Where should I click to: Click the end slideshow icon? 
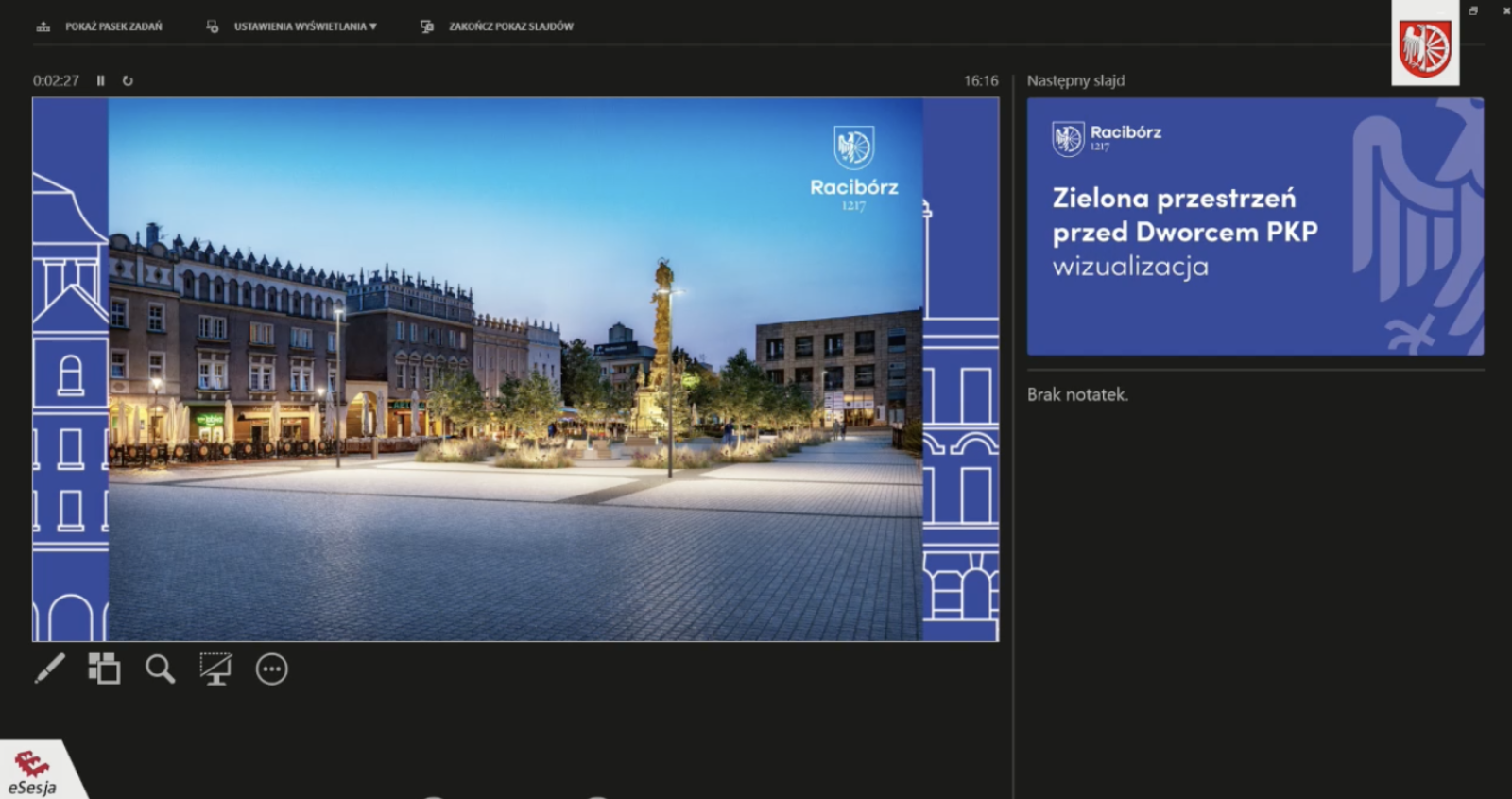pyautogui.click(x=427, y=26)
